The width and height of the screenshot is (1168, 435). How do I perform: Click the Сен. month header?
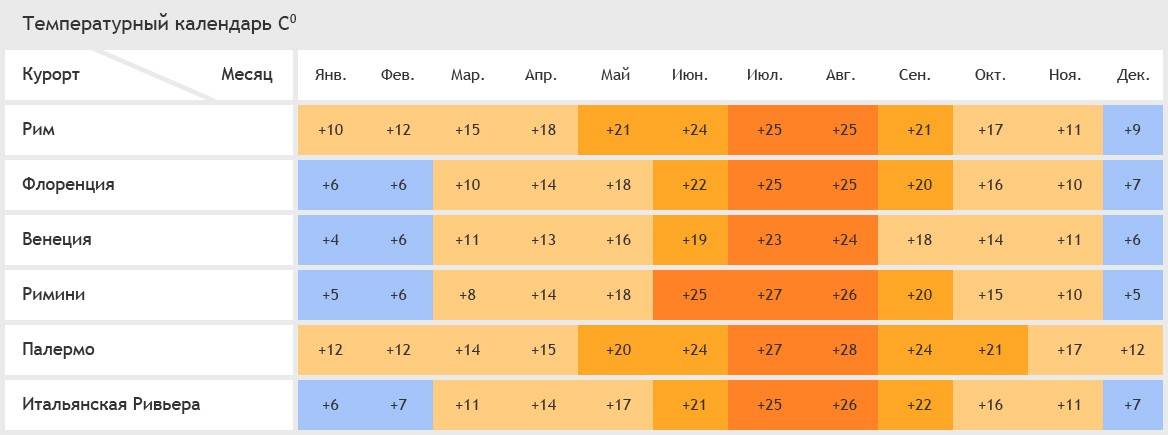tap(915, 75)
